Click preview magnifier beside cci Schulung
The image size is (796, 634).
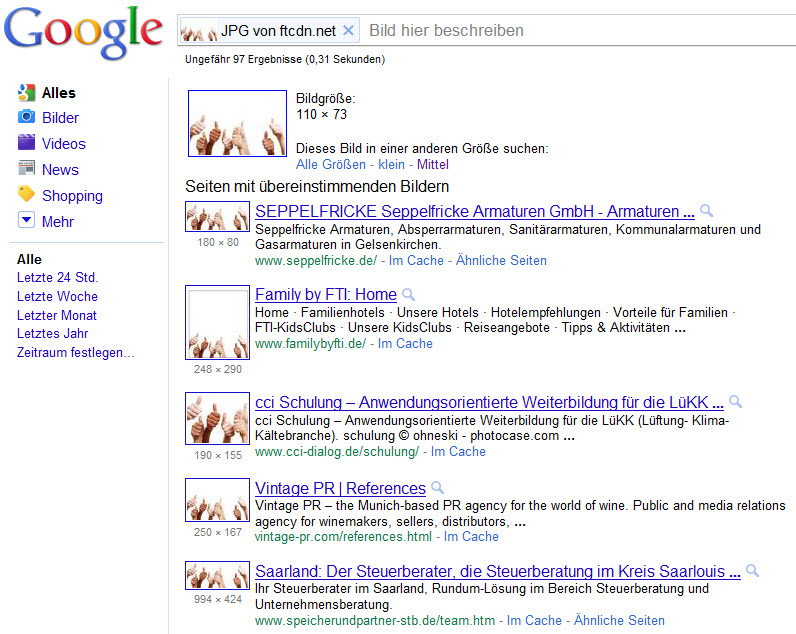(x=735, y=402)
